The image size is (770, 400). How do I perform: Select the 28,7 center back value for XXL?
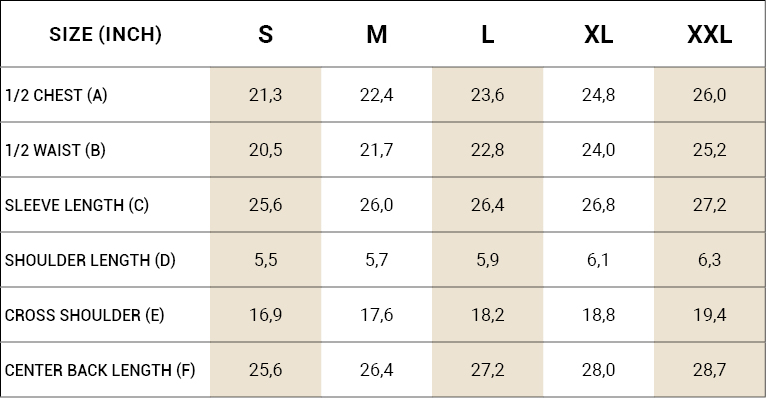tap(709, 371)
